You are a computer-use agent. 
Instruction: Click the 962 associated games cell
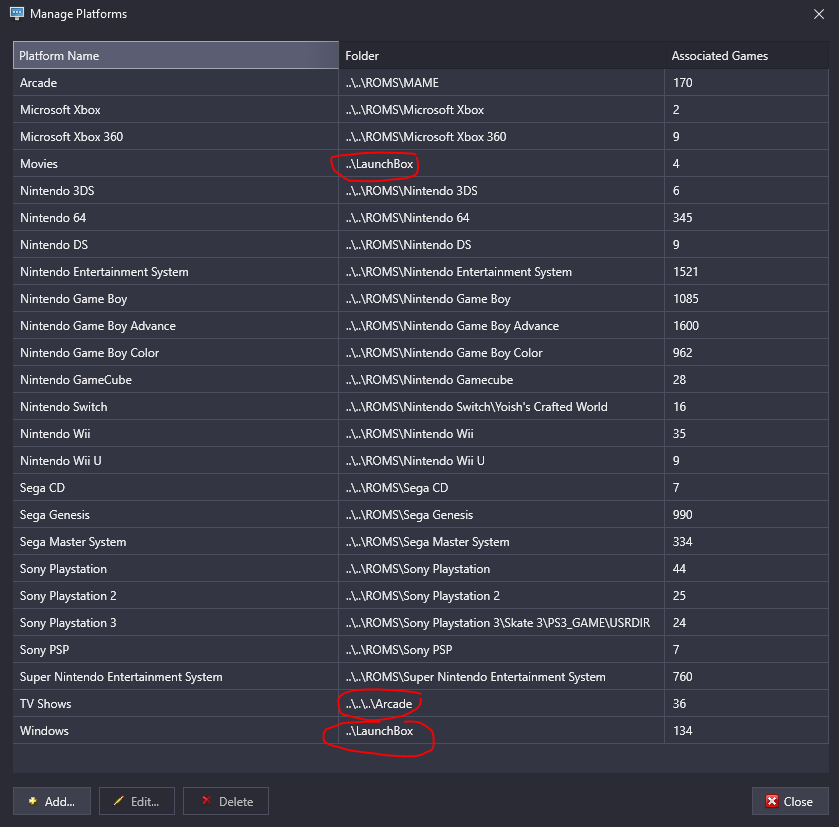click(x=747, y=353)
